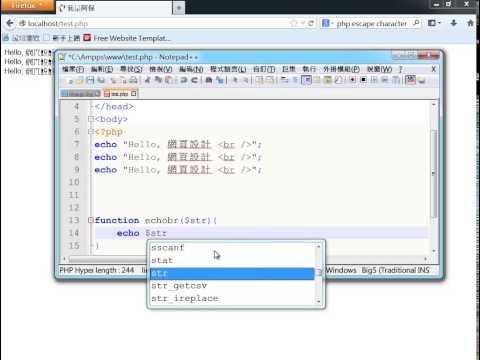Click the Print icon in Notepad++ toolbar
This screenshot has height=360, width=480.
click(133, 80)
